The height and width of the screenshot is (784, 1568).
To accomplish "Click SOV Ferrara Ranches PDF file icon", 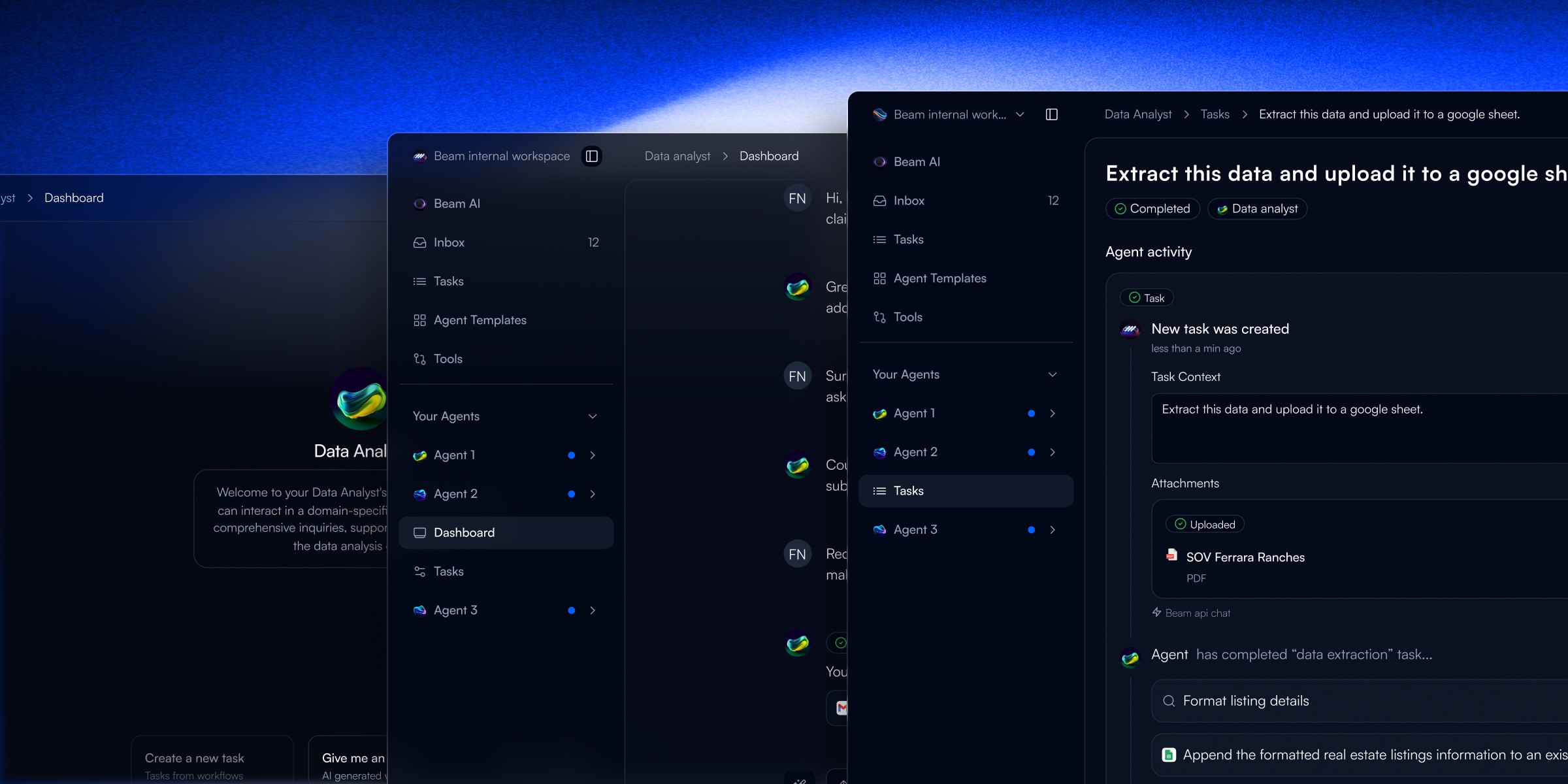I will (1171, 555).
